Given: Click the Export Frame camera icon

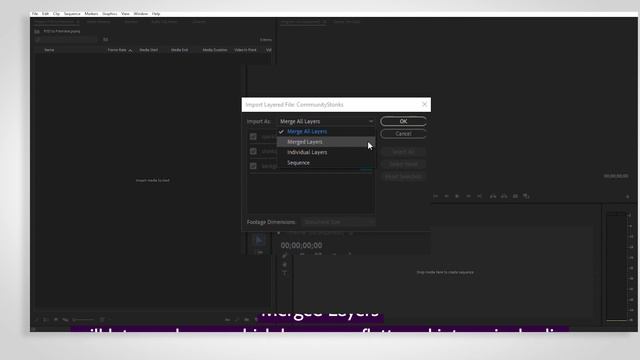Looking at the screenshot, I should tap(515, 196).
